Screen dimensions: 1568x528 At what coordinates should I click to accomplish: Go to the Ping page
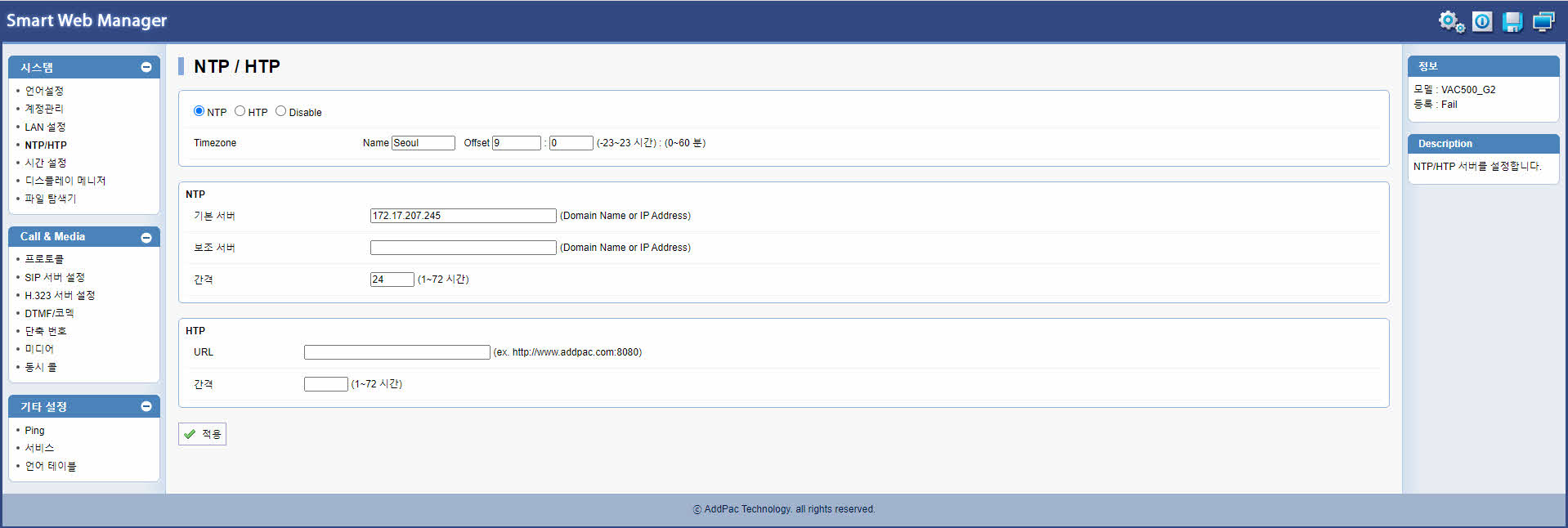click(x=34, y=430)
